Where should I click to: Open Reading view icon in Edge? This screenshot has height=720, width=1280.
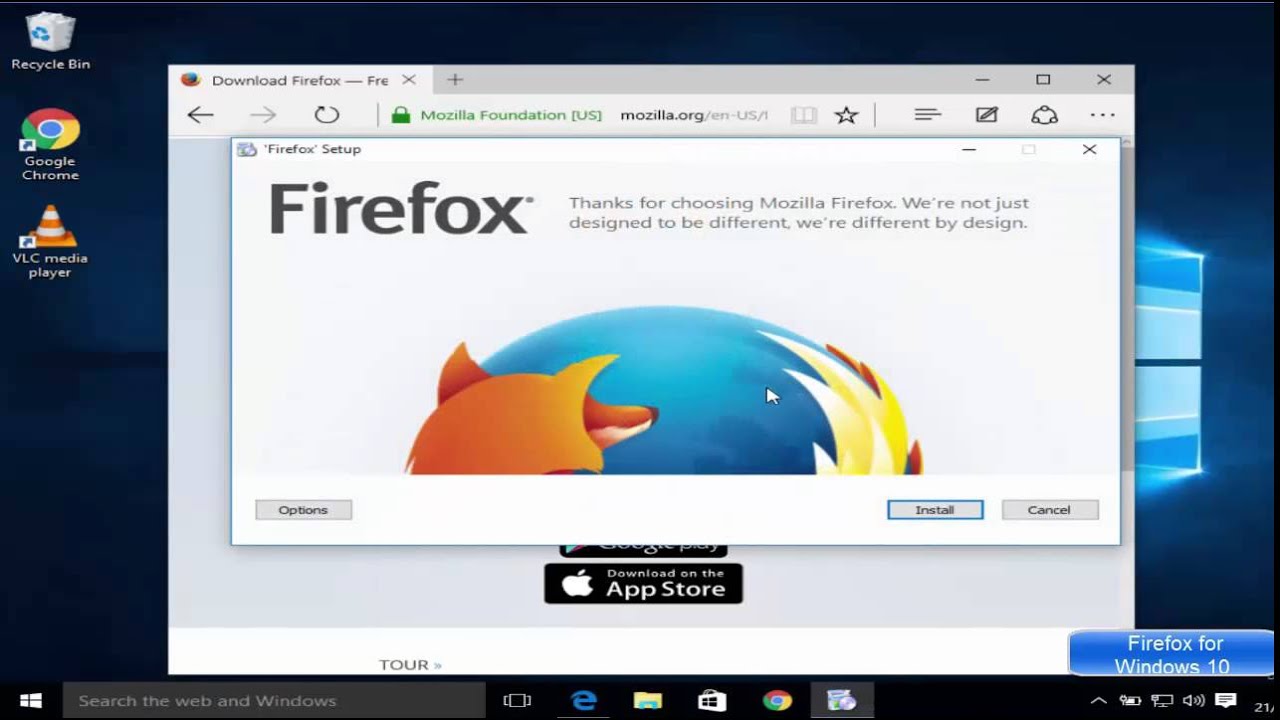[804, 115]
